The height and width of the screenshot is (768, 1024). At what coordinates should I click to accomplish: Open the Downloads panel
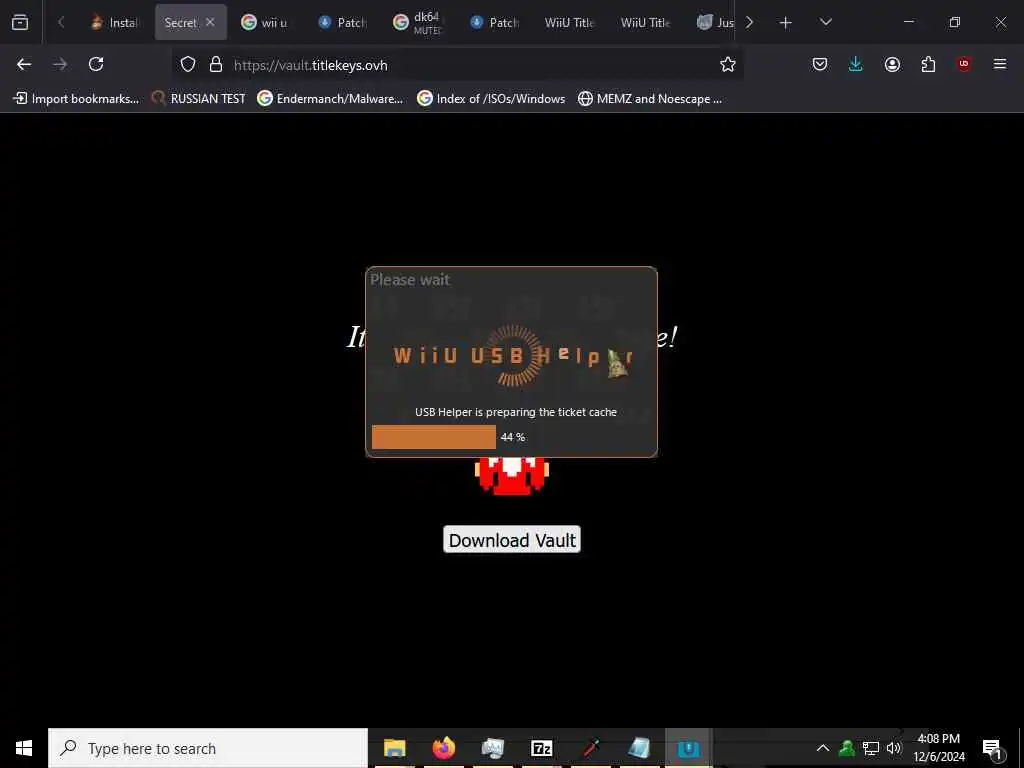[856, 64]
